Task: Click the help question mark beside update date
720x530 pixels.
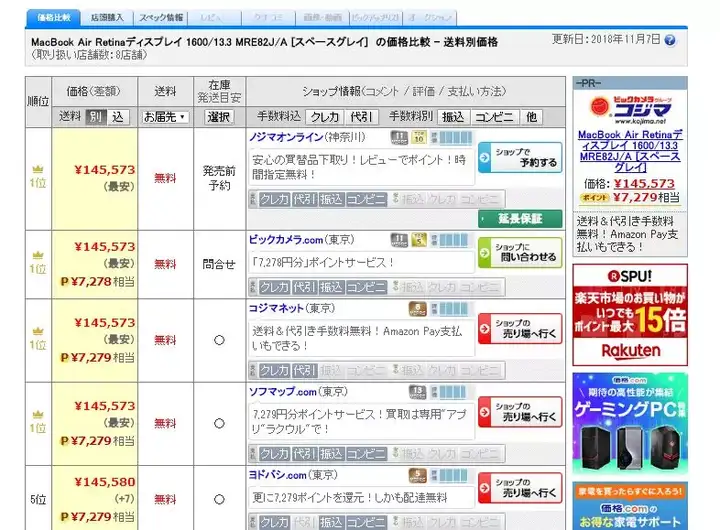Action: [x=670, y=40]
